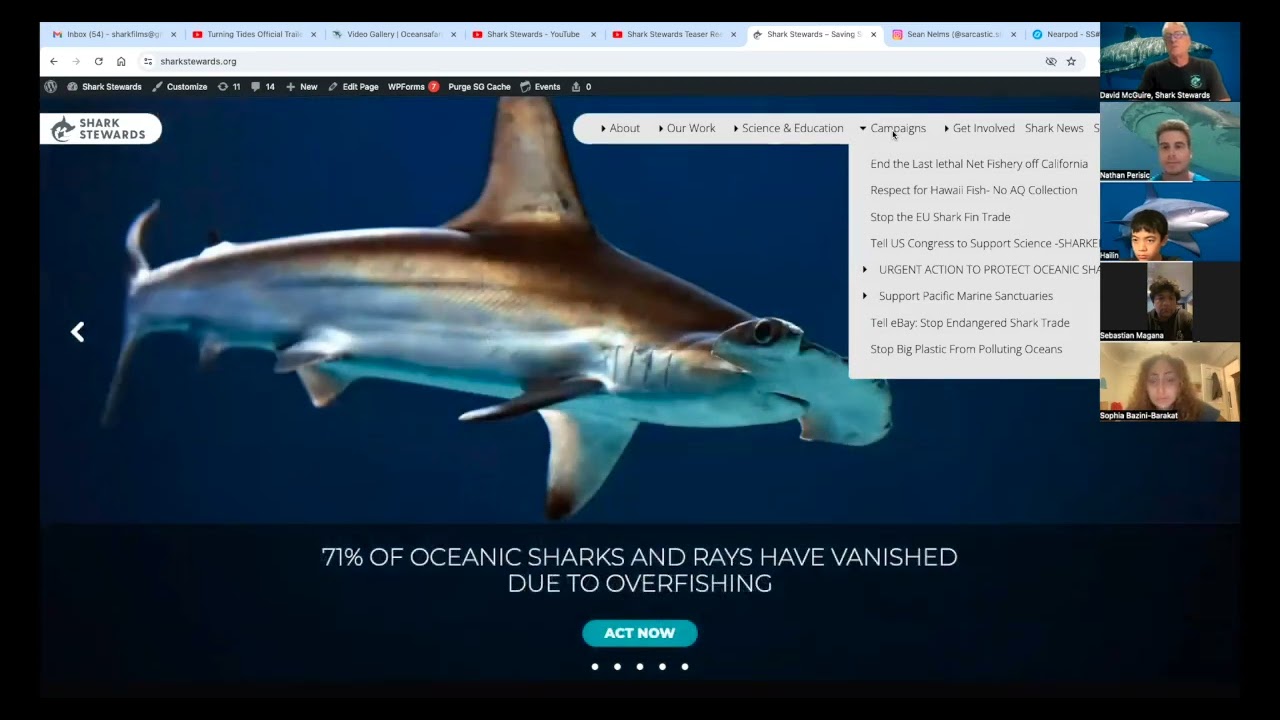Screen dimensions: 1280x720
Task: Select the second slider dot
Action: (617, 666)
